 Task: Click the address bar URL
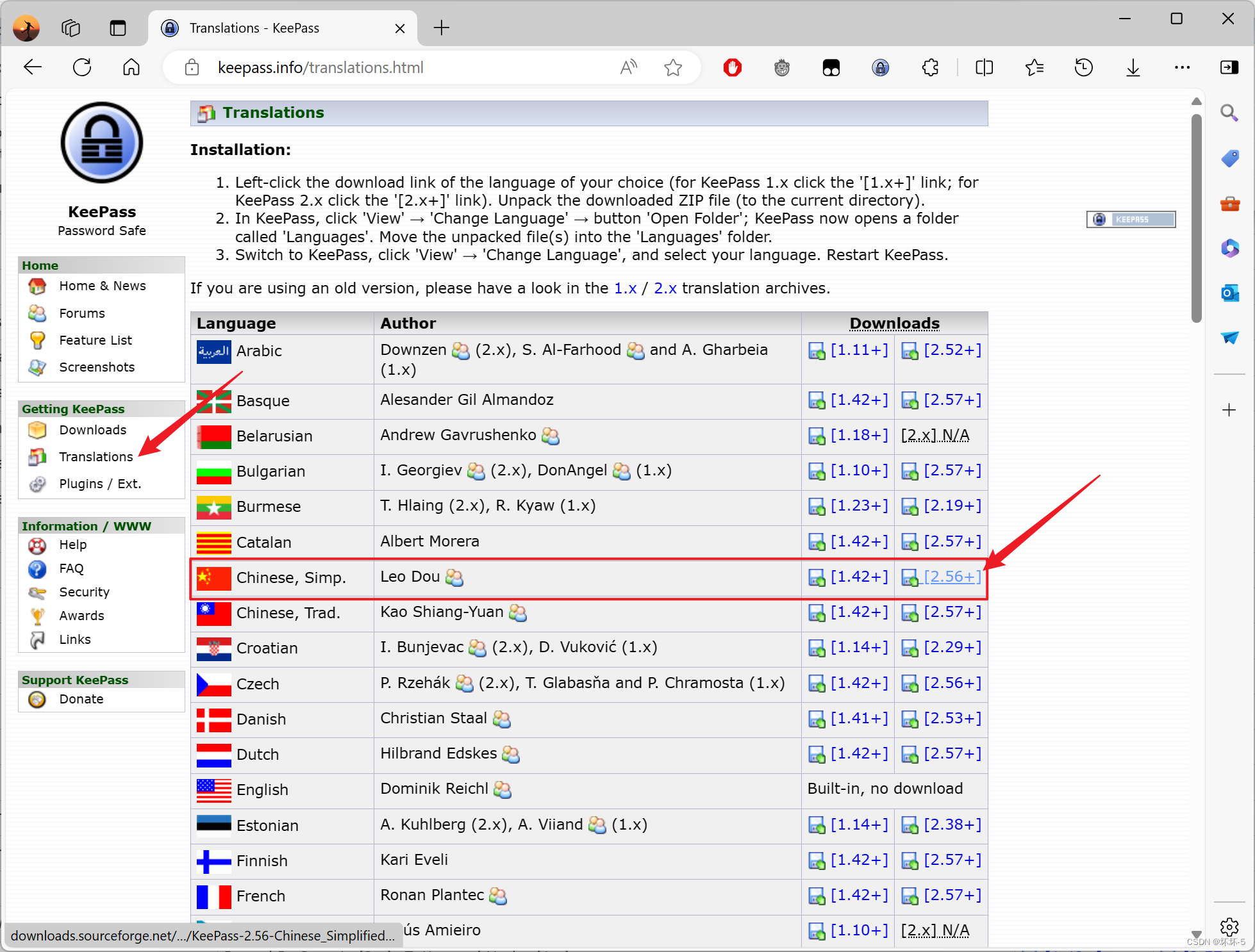click(x=320, y=67)
